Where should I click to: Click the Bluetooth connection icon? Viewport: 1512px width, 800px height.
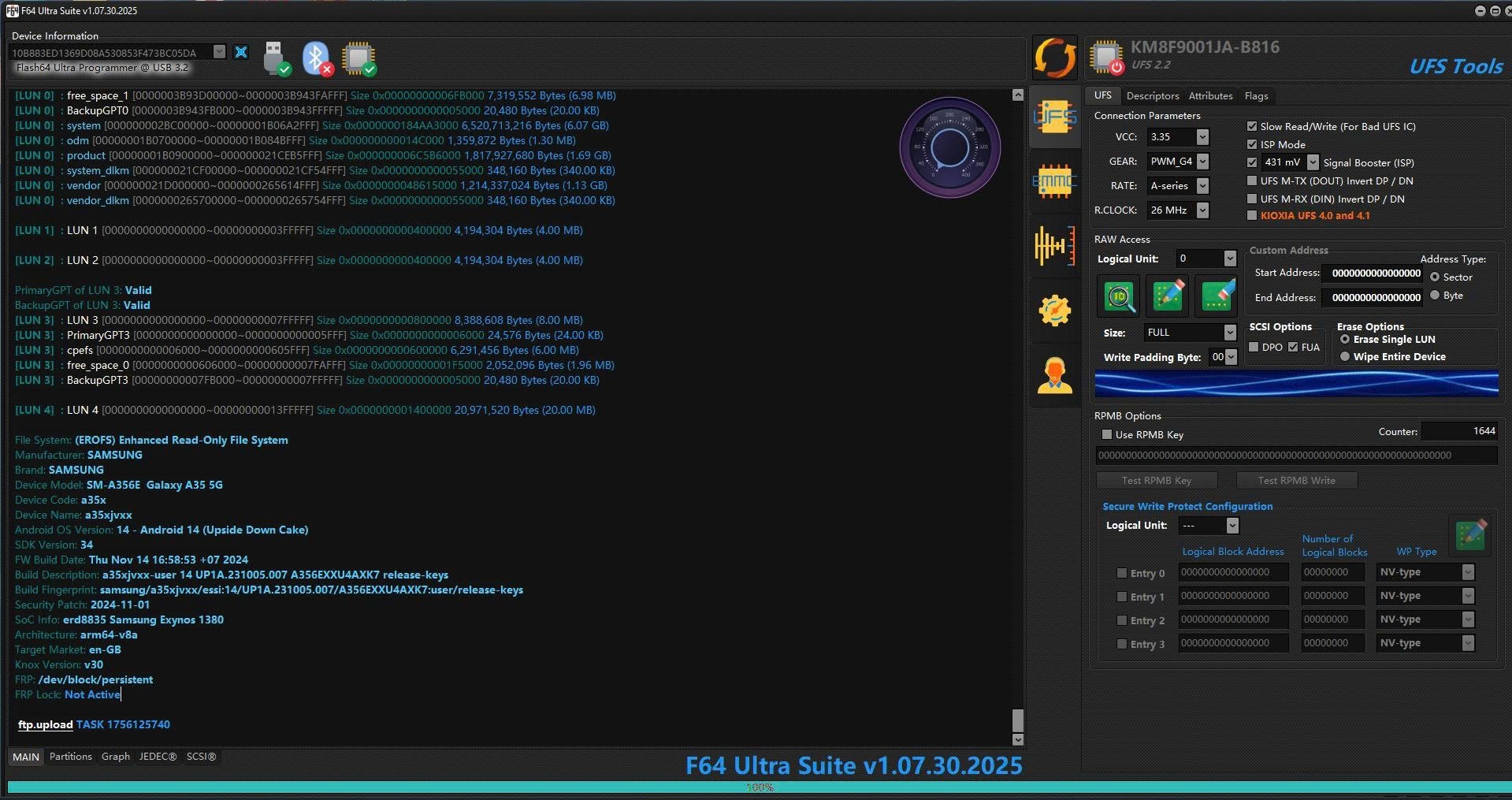point(318,58)
